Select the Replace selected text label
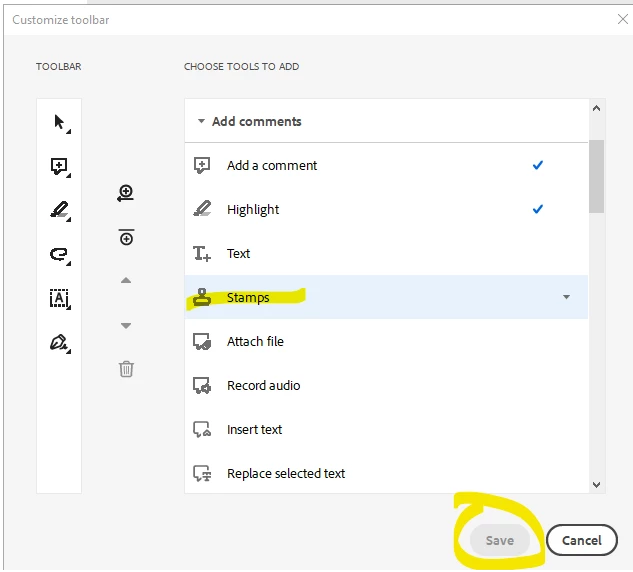 pyautogui.click(x=286, y=474)
